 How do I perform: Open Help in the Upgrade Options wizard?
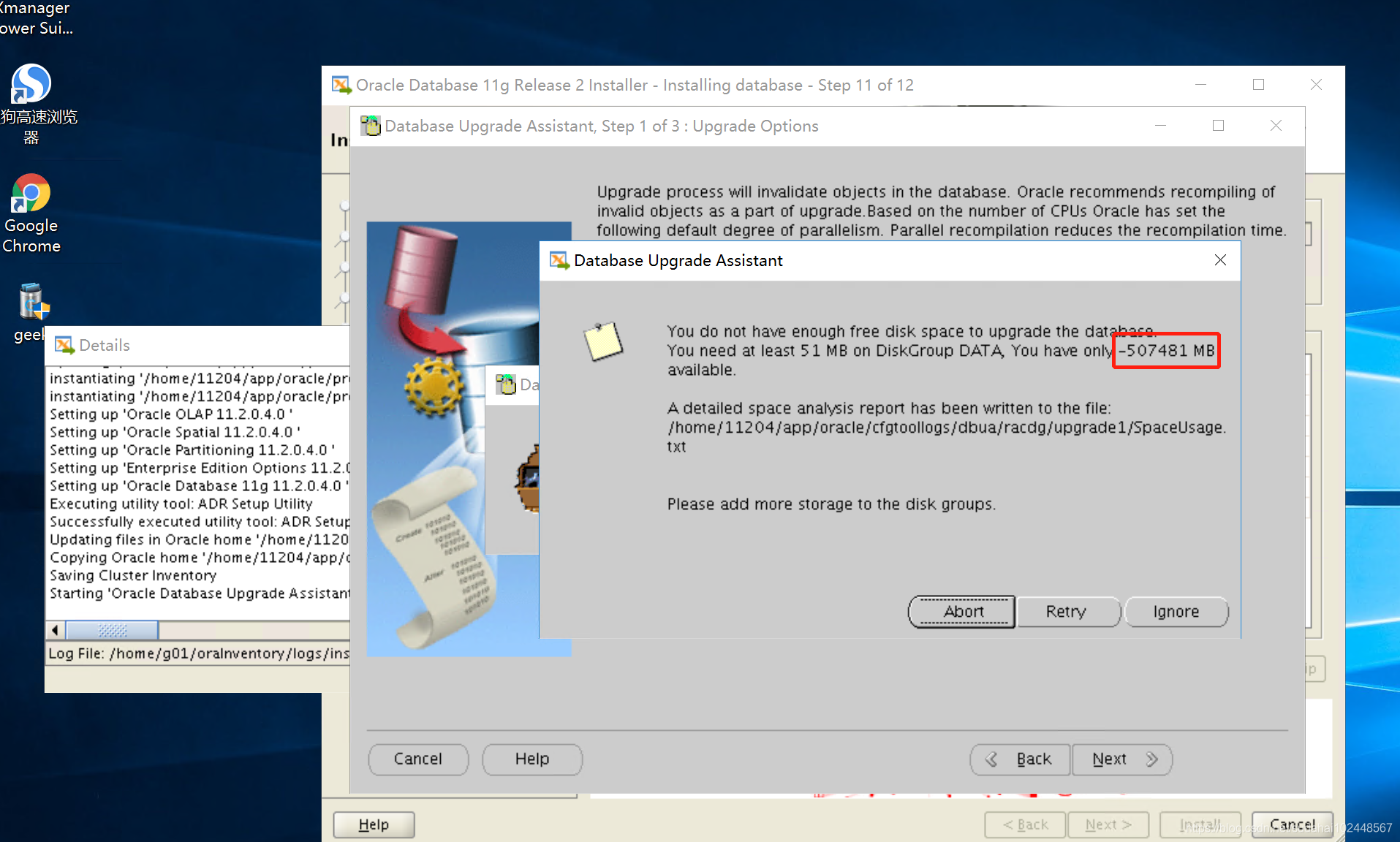tap(532, 759)
